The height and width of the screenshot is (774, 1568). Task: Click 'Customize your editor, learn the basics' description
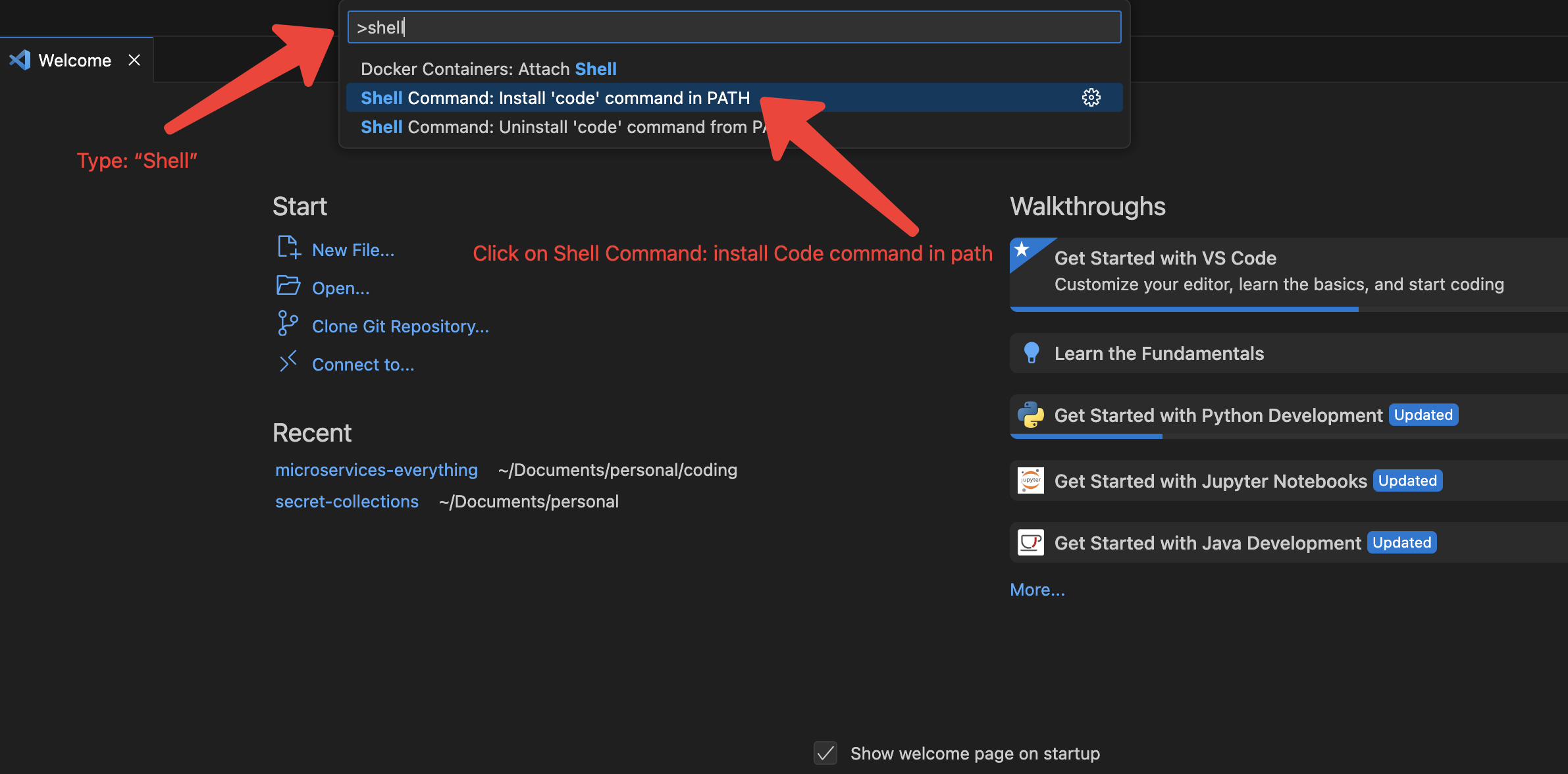click(1279, 284)
